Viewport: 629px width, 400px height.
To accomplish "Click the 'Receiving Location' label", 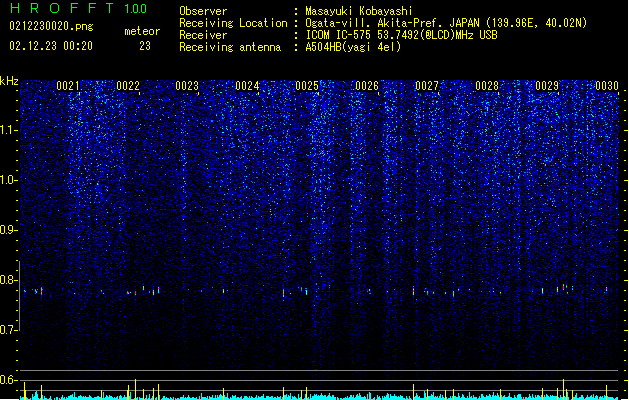I will (233, 23).
